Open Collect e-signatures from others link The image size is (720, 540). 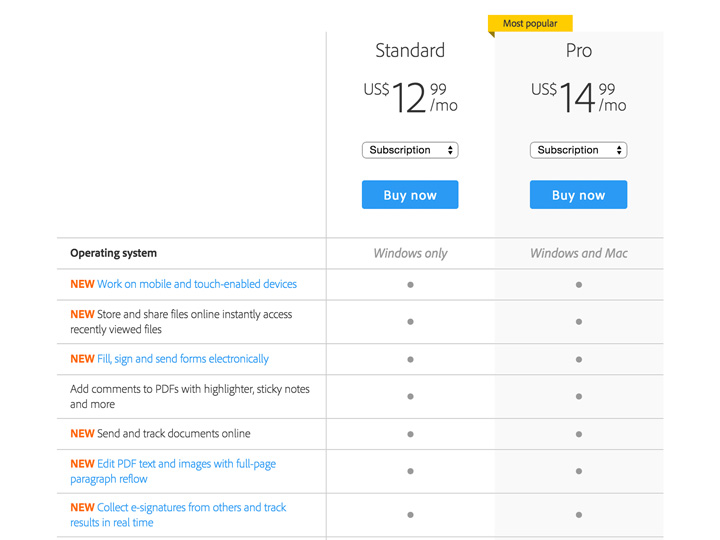(178, 515)
